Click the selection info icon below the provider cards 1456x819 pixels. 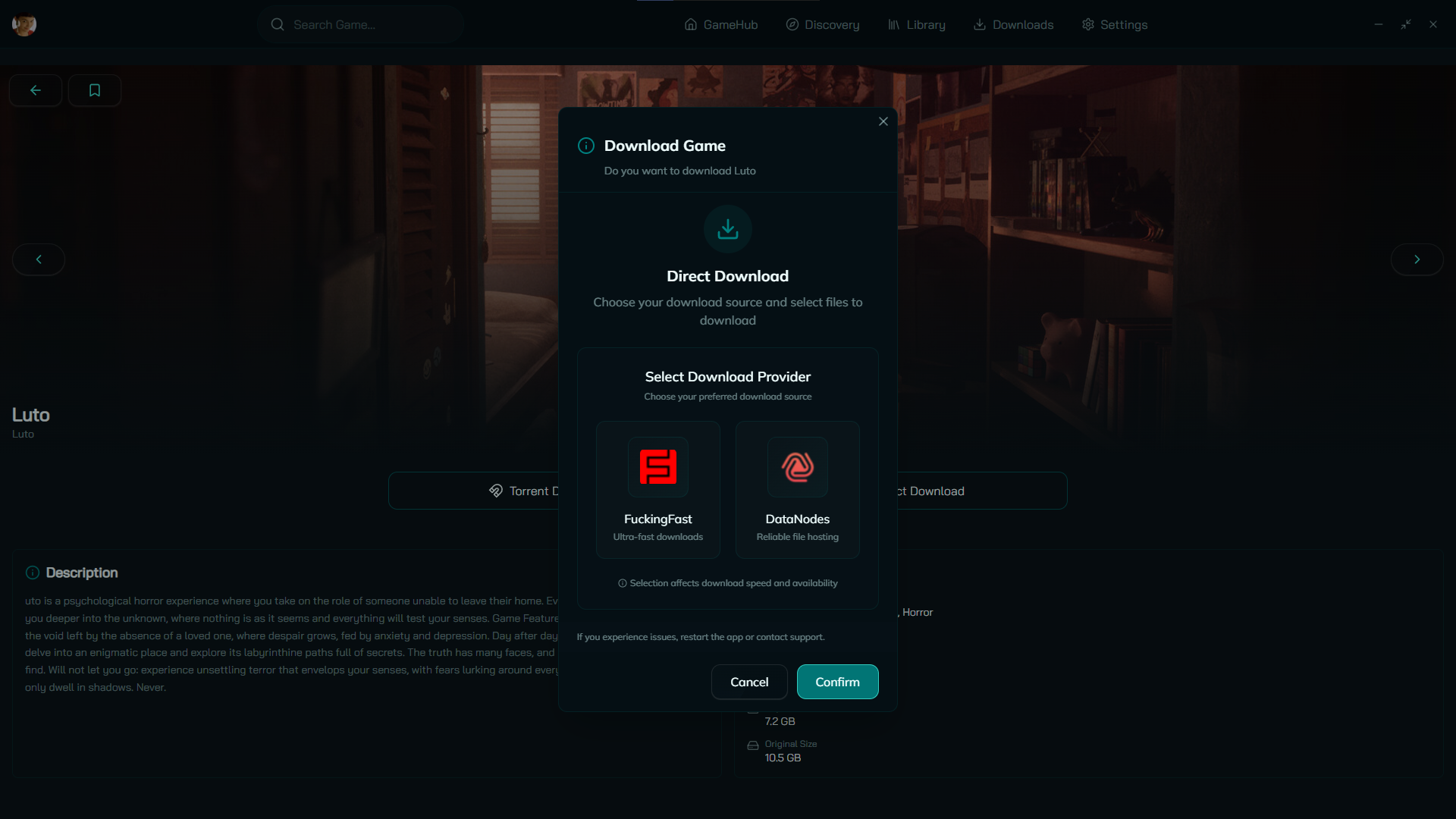[623, 583]
